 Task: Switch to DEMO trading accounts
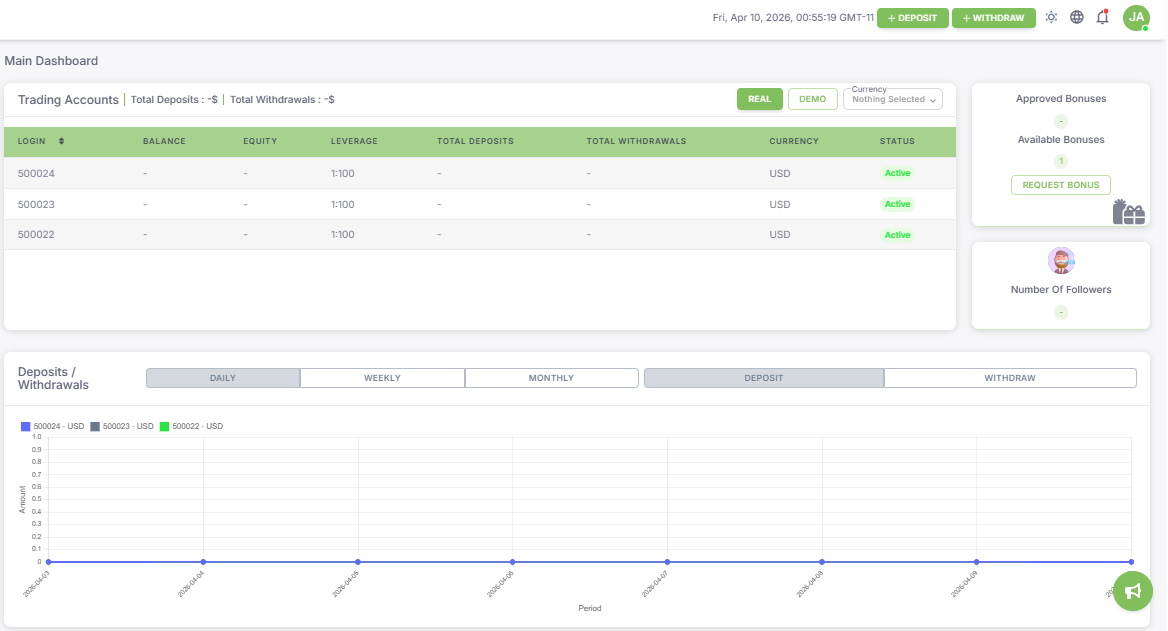[x=813, y=99]
